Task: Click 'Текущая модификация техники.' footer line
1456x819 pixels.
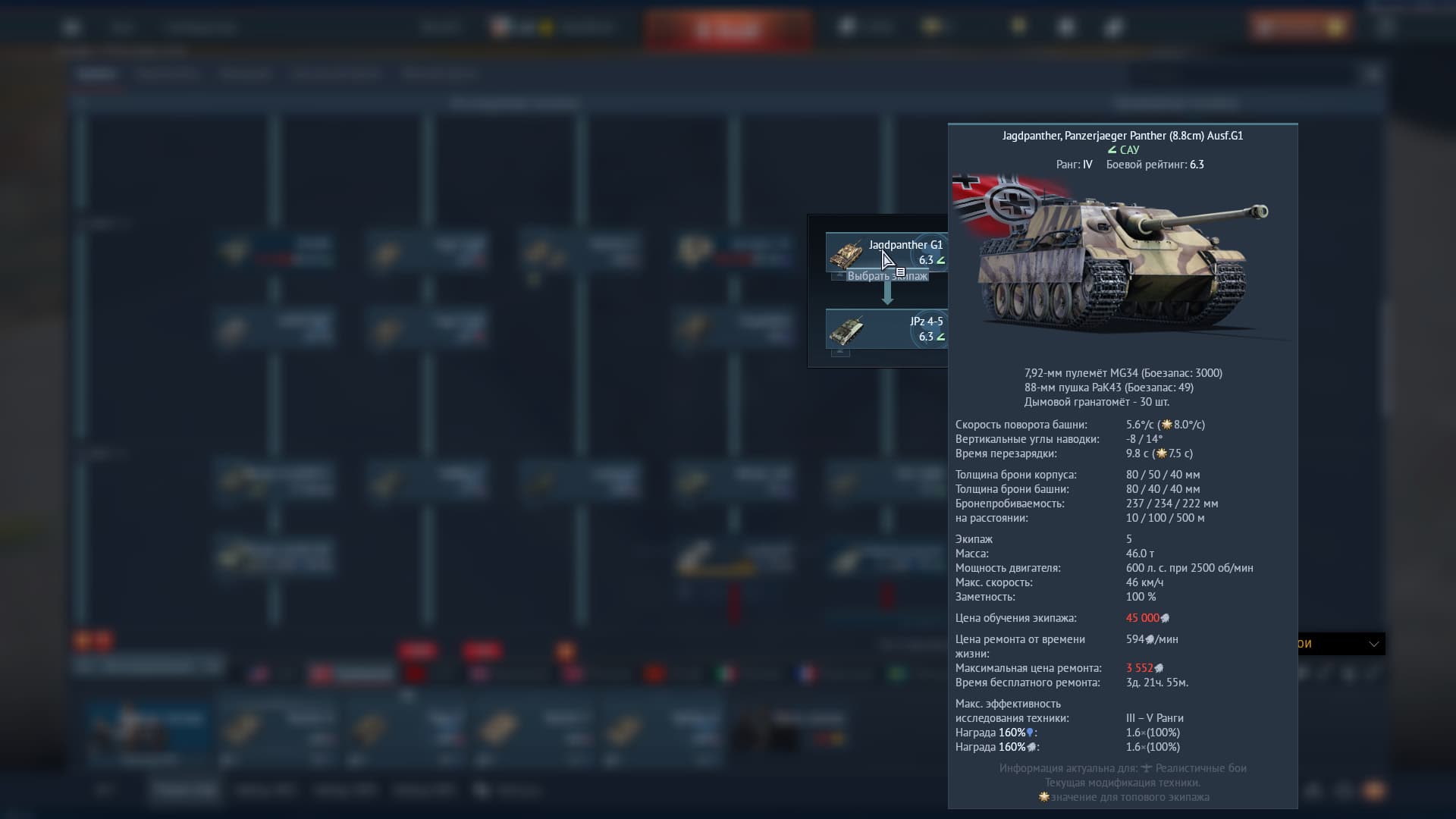Action: (x=1122, y=783)
